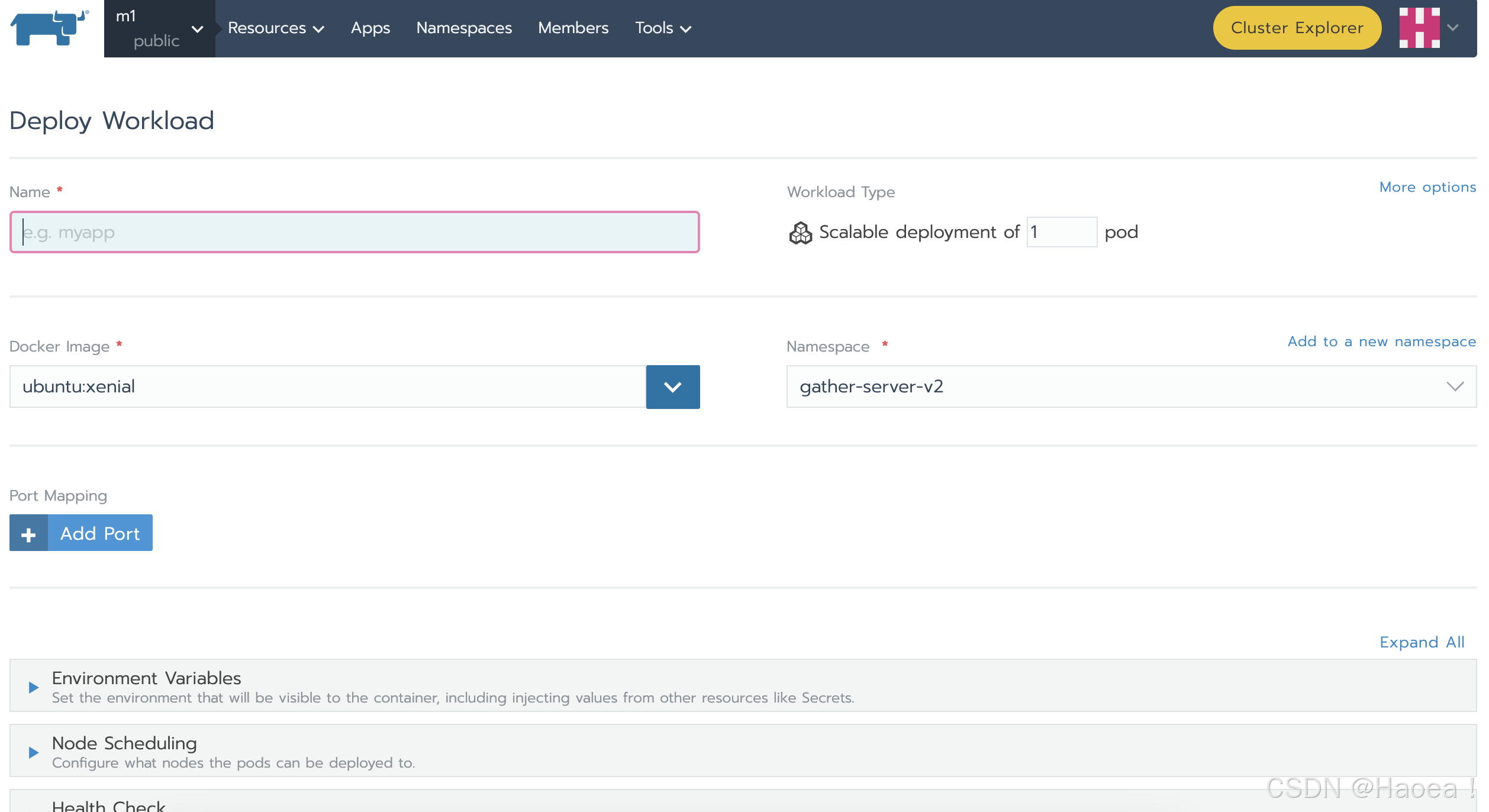Click the Cluster Explorer button
Viewport: 1489px width, 812px height.
pyautogui.click(x=1296, y=28)
